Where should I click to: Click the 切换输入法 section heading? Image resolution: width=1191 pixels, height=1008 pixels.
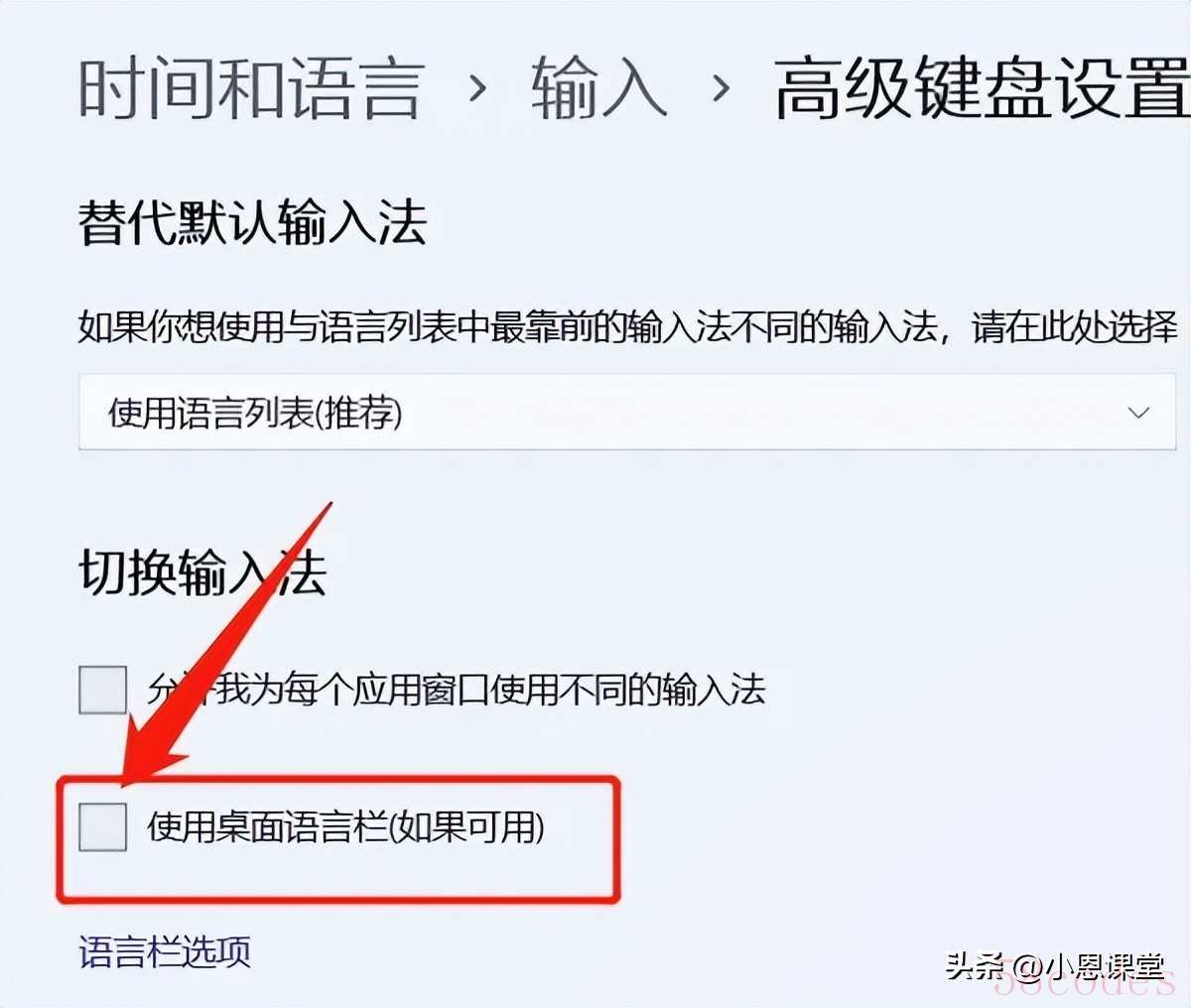pos(202,572)
